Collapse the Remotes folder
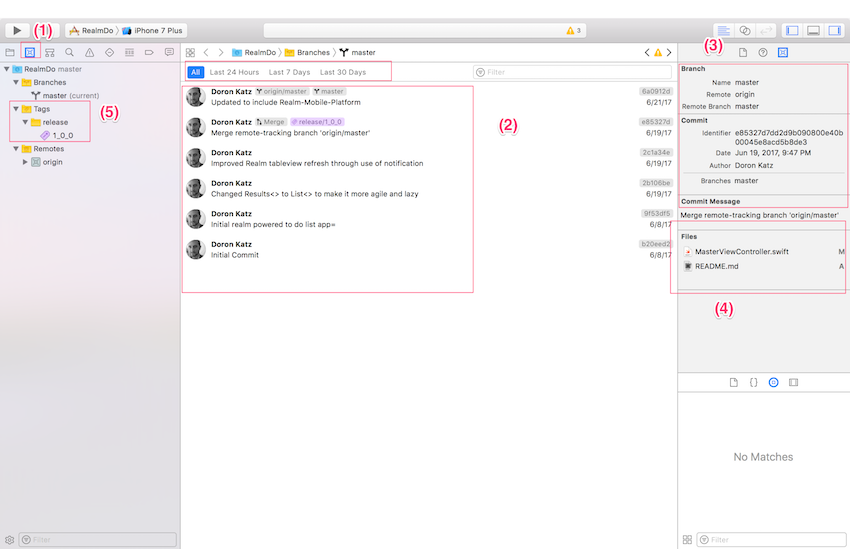Screen dimensions: 850x549 point(16,149)
